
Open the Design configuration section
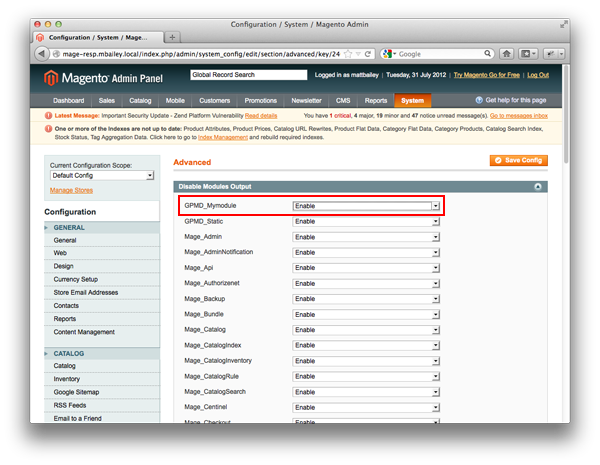click(64, 266)
